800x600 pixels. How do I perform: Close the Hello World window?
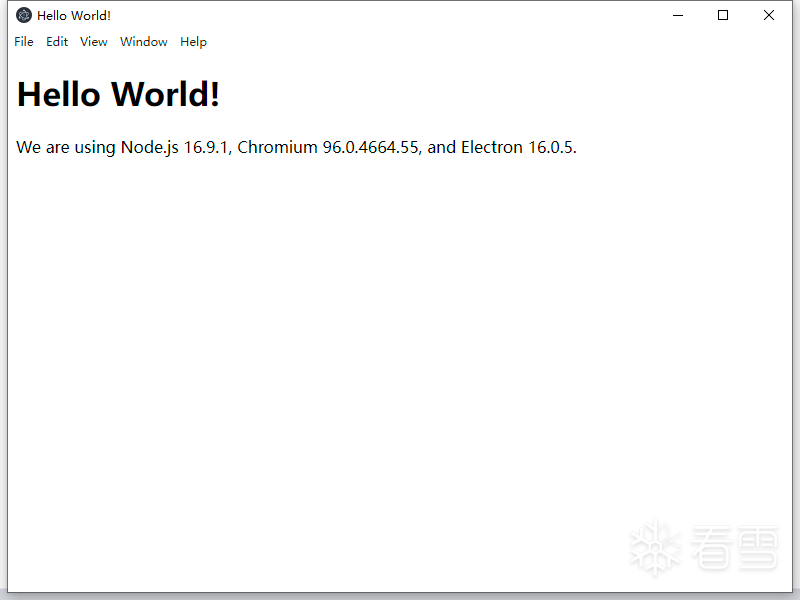pyautogui.click(x=769, y=15)
